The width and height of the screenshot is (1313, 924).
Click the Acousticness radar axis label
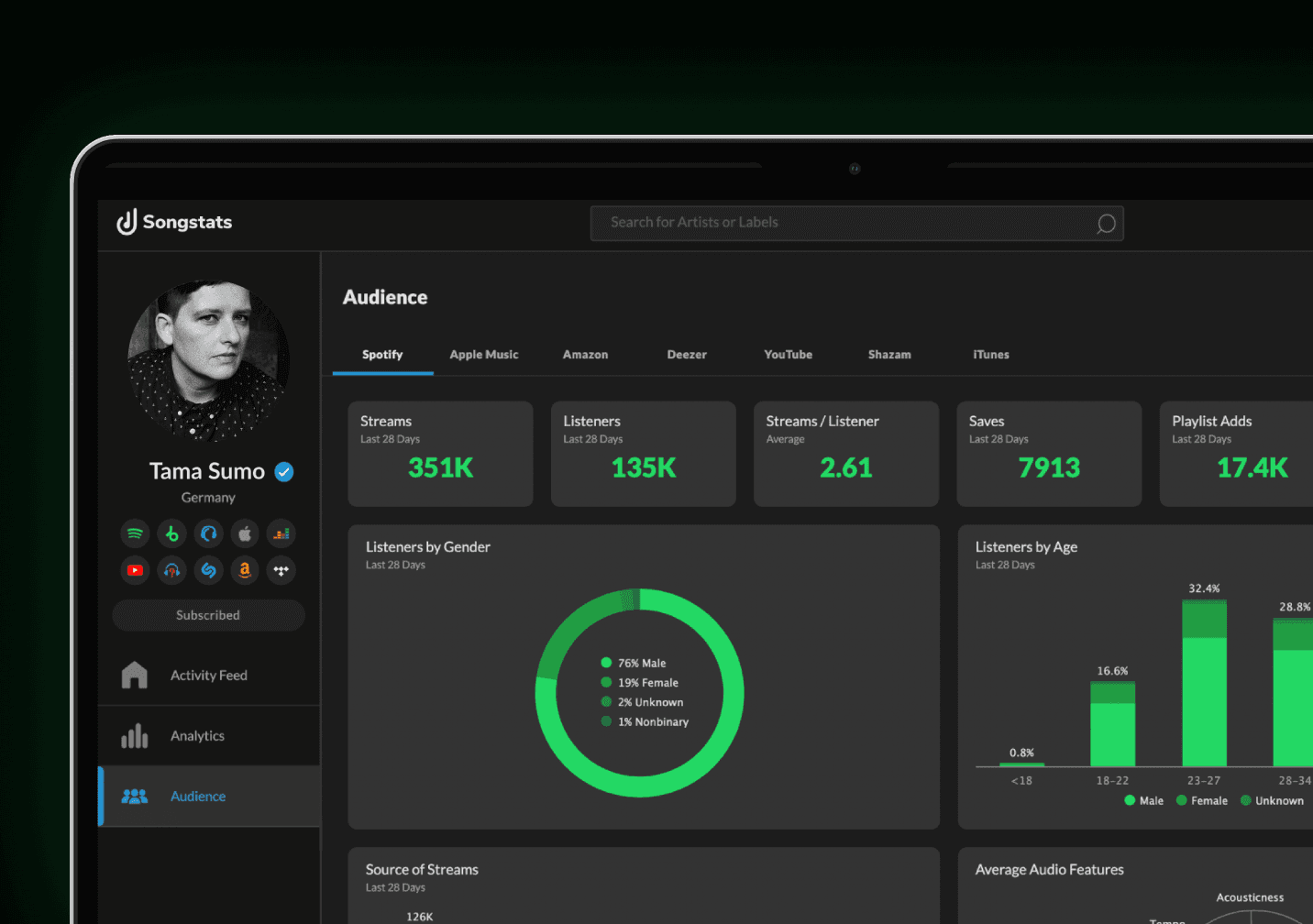[1250, 897]
